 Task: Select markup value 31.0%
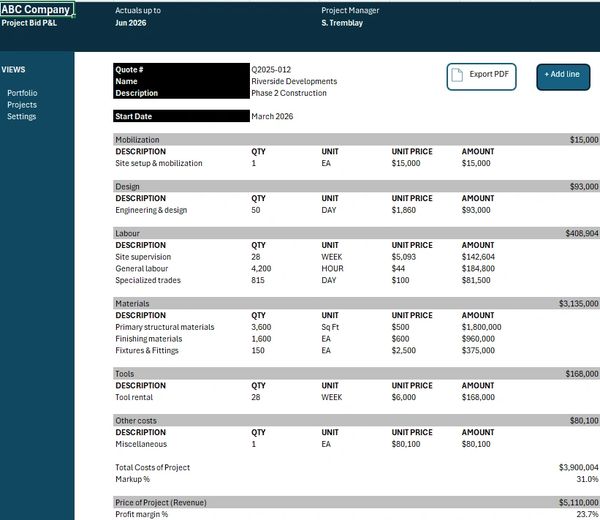coord(587,479)
